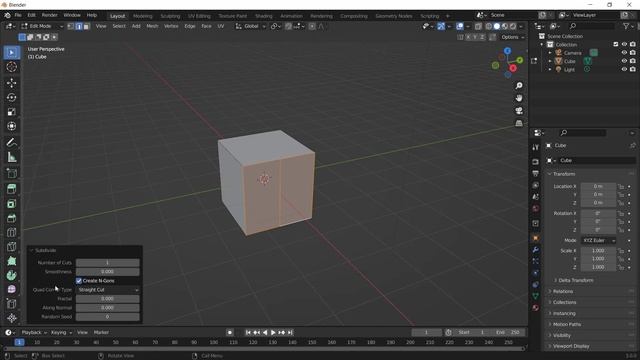The height and width of the screenshot is (360, 640).
Task: Open Global transform orientation dropdown
Action: (251, 26)
